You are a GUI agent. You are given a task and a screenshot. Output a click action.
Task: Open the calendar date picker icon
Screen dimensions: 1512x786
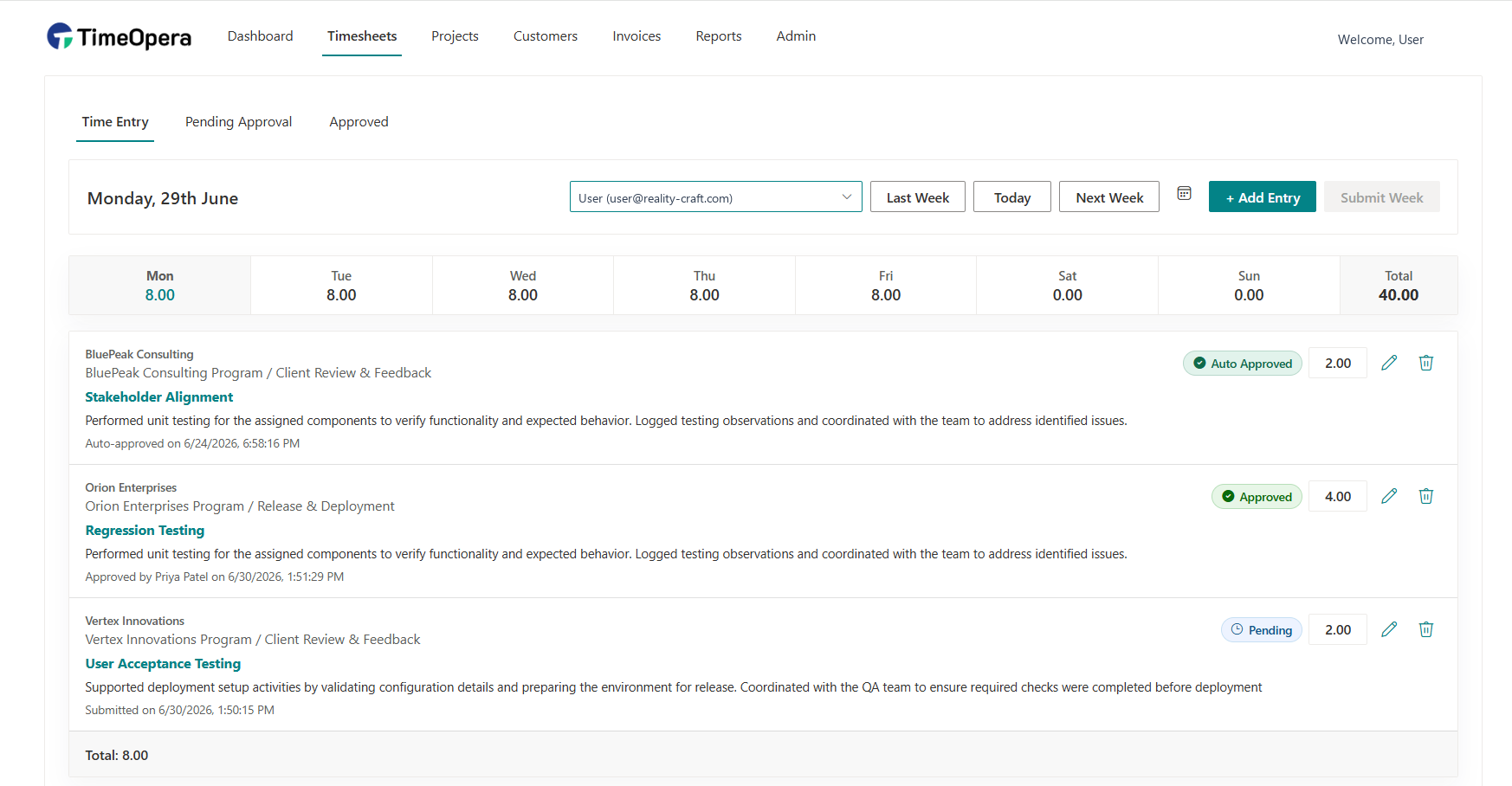coord(1184,193)
